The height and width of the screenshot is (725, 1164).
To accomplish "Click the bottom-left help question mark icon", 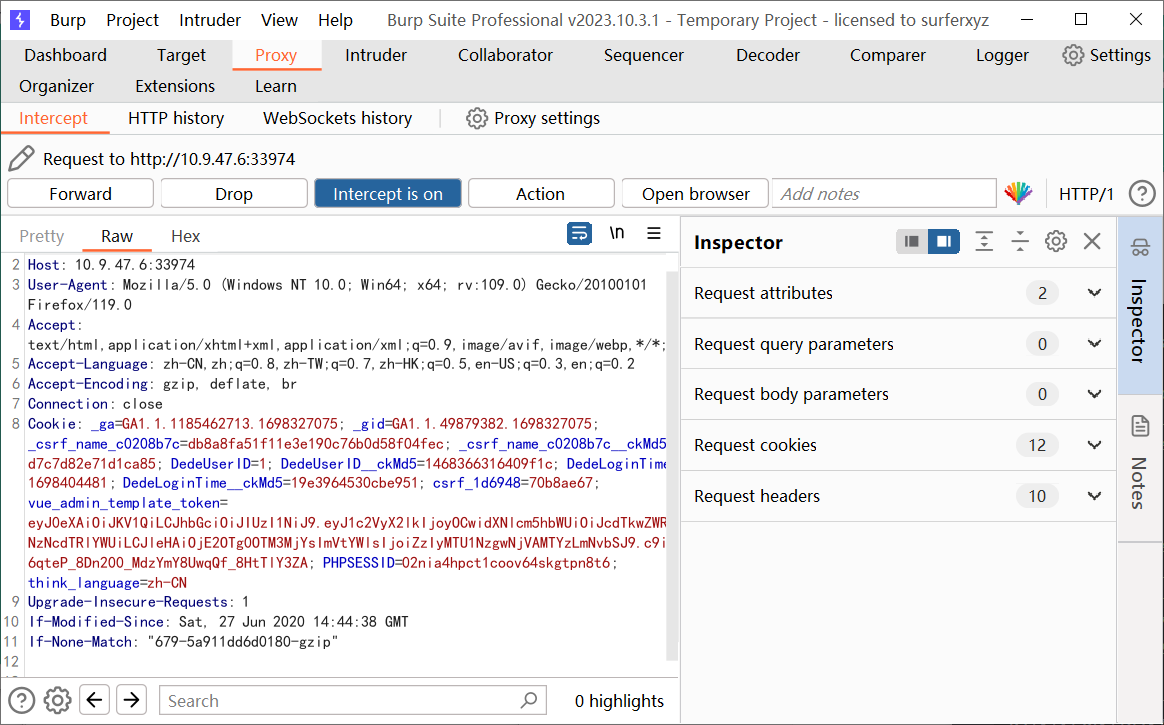I will (22, 700).
